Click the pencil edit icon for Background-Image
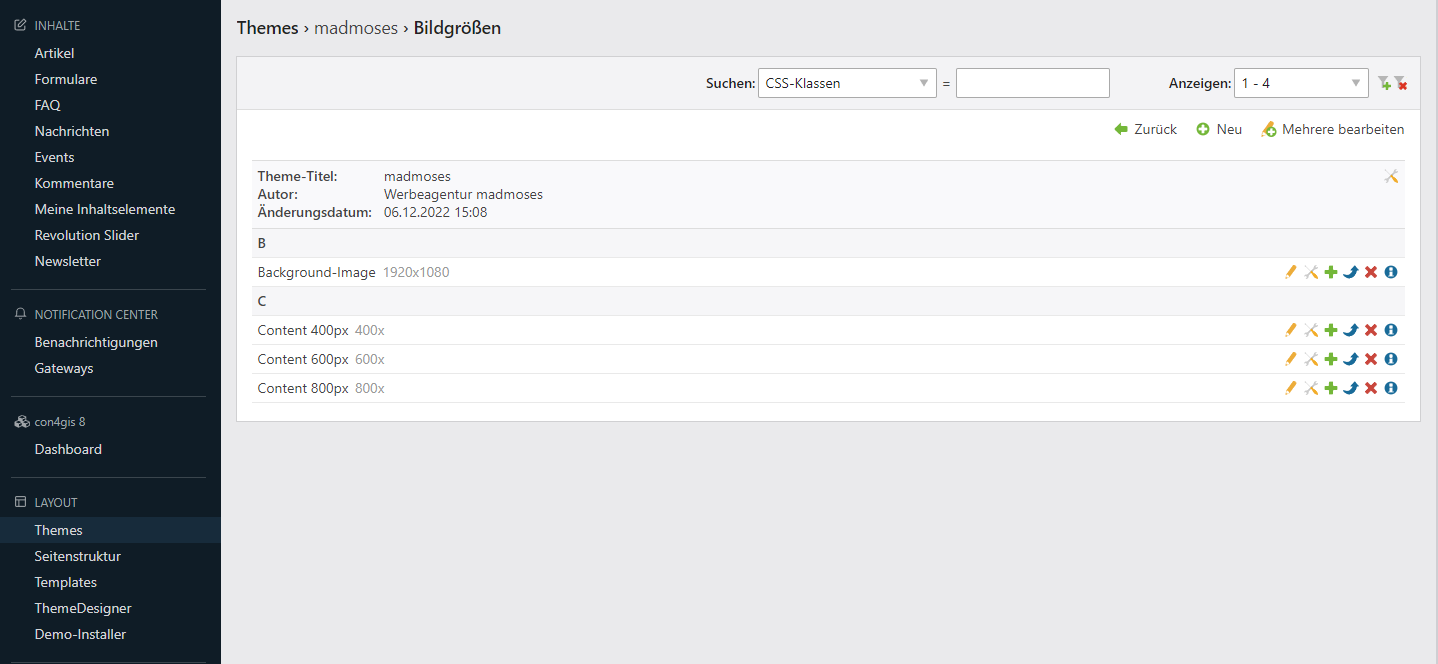This screenshot has height=664, width=1438. (x=1290, y=272)
